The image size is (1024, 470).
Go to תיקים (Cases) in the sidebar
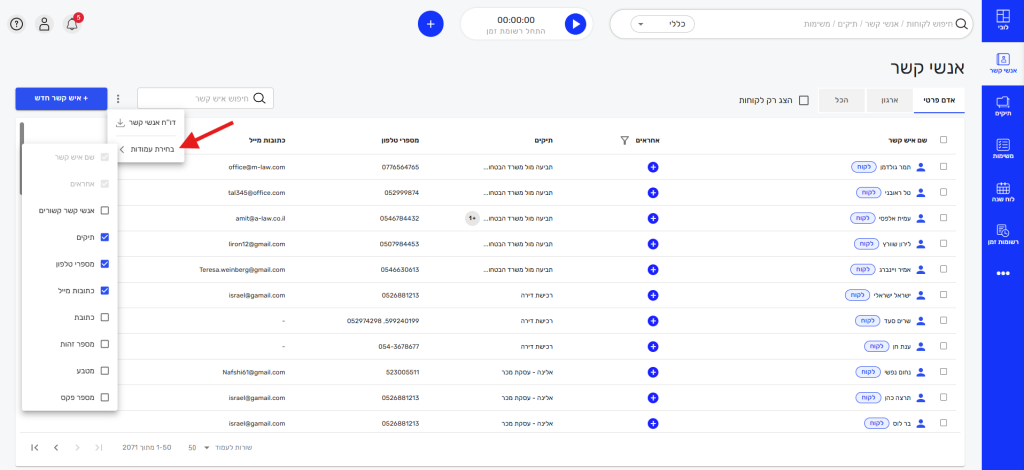[x=1003, y=106]
